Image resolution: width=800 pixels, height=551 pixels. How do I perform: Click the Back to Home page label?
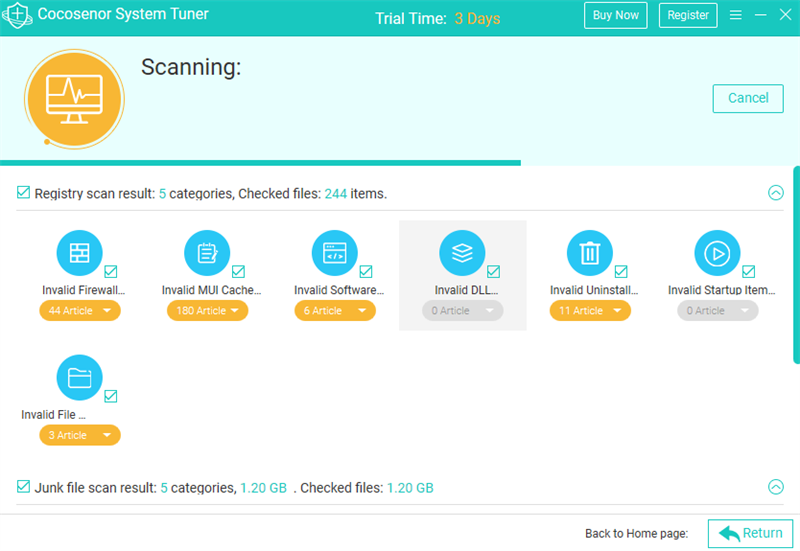coord(636,534)
